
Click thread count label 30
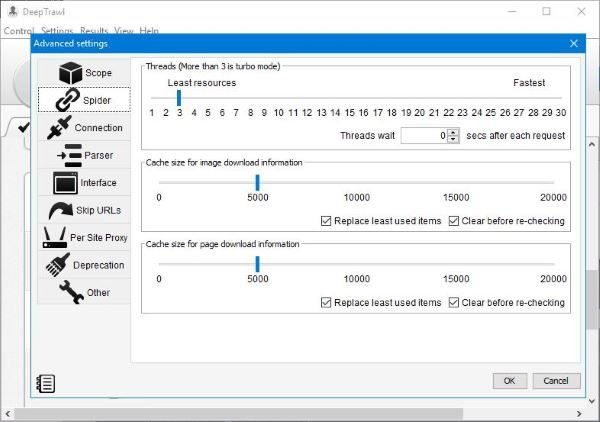pos(561,112)
